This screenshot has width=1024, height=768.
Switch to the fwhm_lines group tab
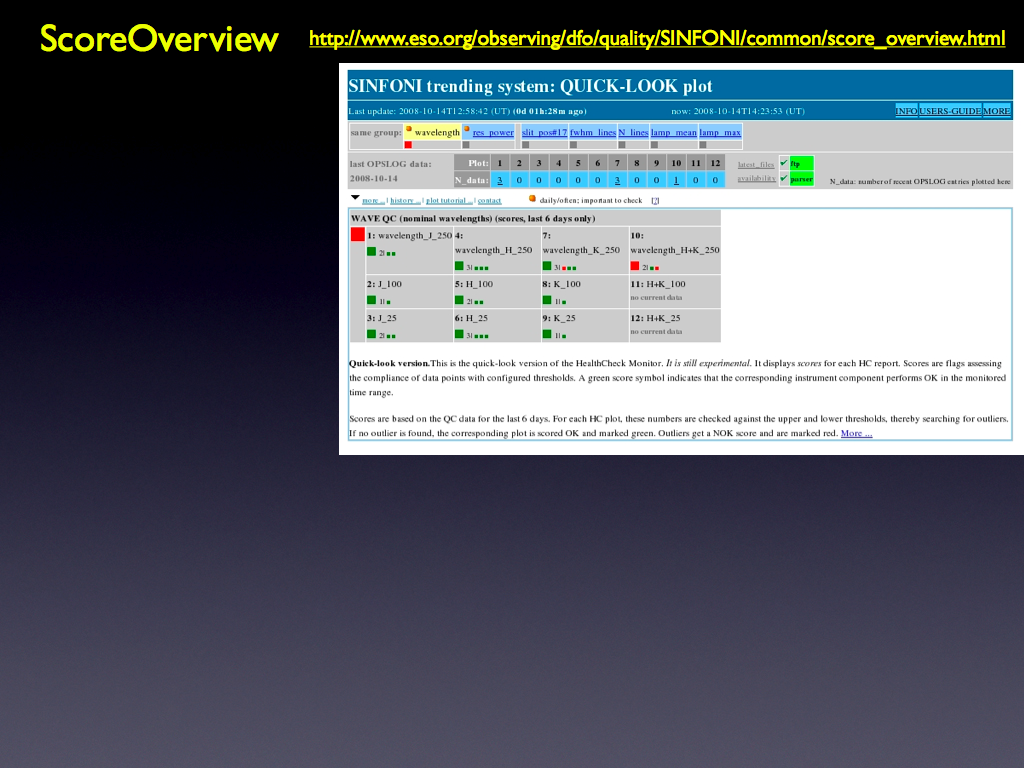pyautogui.click(x=593, y=132)
